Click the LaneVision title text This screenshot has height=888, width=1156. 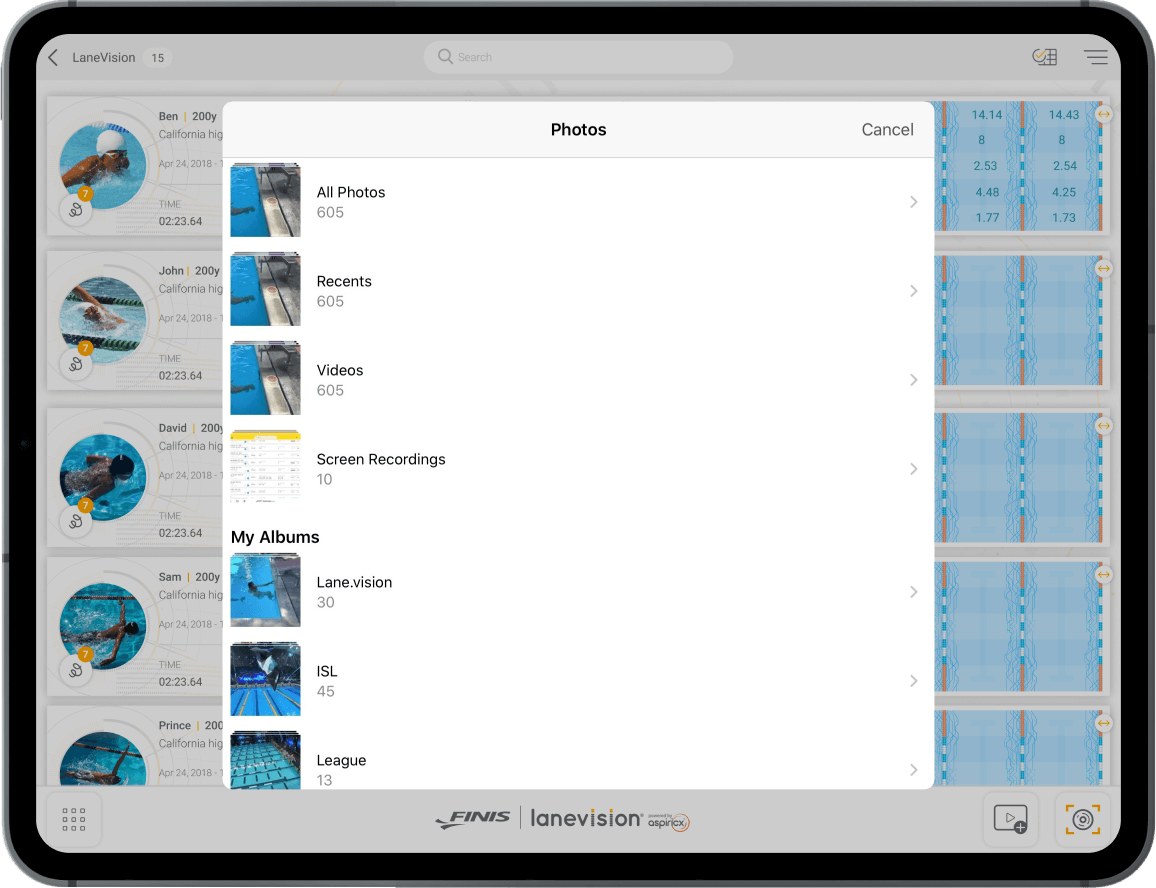[x=103, y=58]
